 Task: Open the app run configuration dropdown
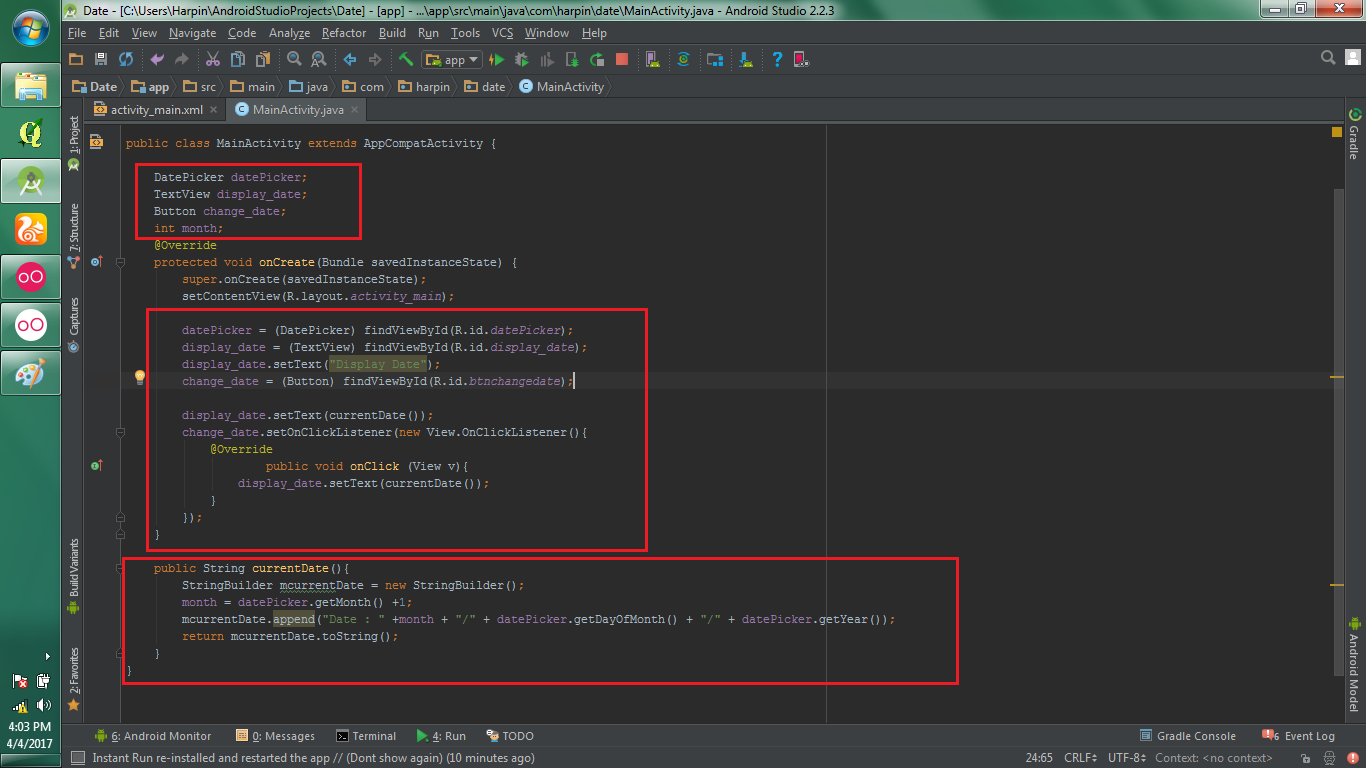click(452, 60)
